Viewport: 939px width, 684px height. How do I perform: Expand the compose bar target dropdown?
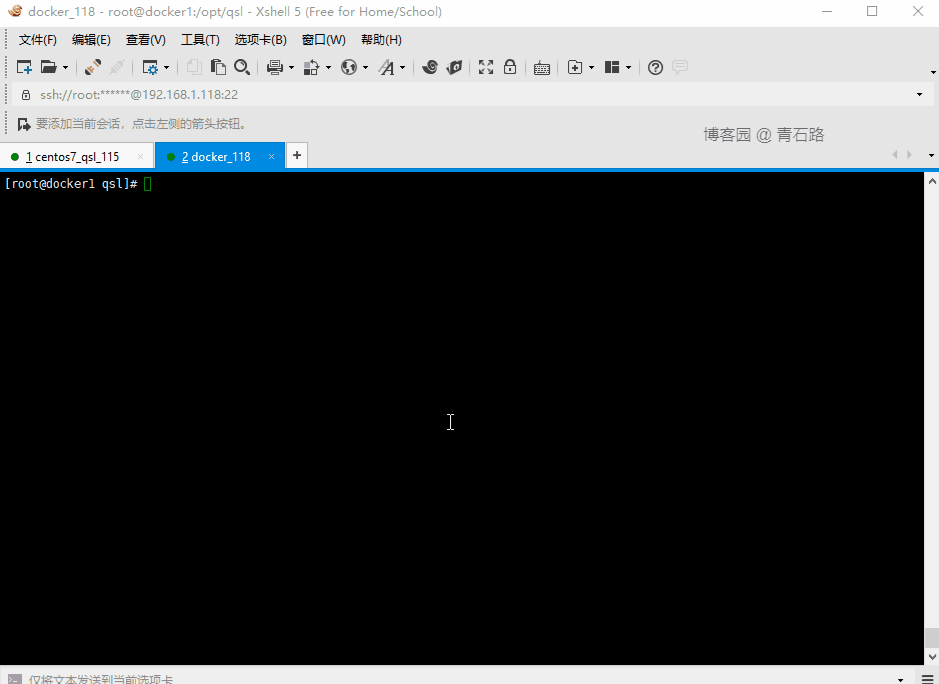click(x=901, y=680)
